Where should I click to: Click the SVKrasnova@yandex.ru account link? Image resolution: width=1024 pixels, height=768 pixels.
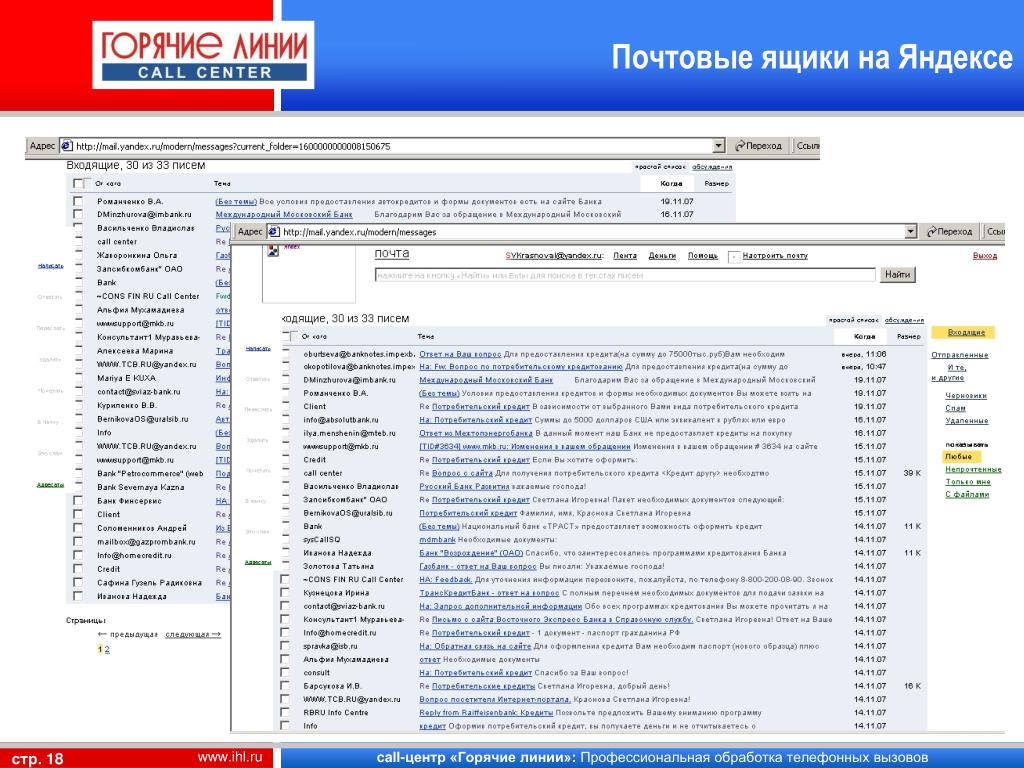tap(554, 256)
